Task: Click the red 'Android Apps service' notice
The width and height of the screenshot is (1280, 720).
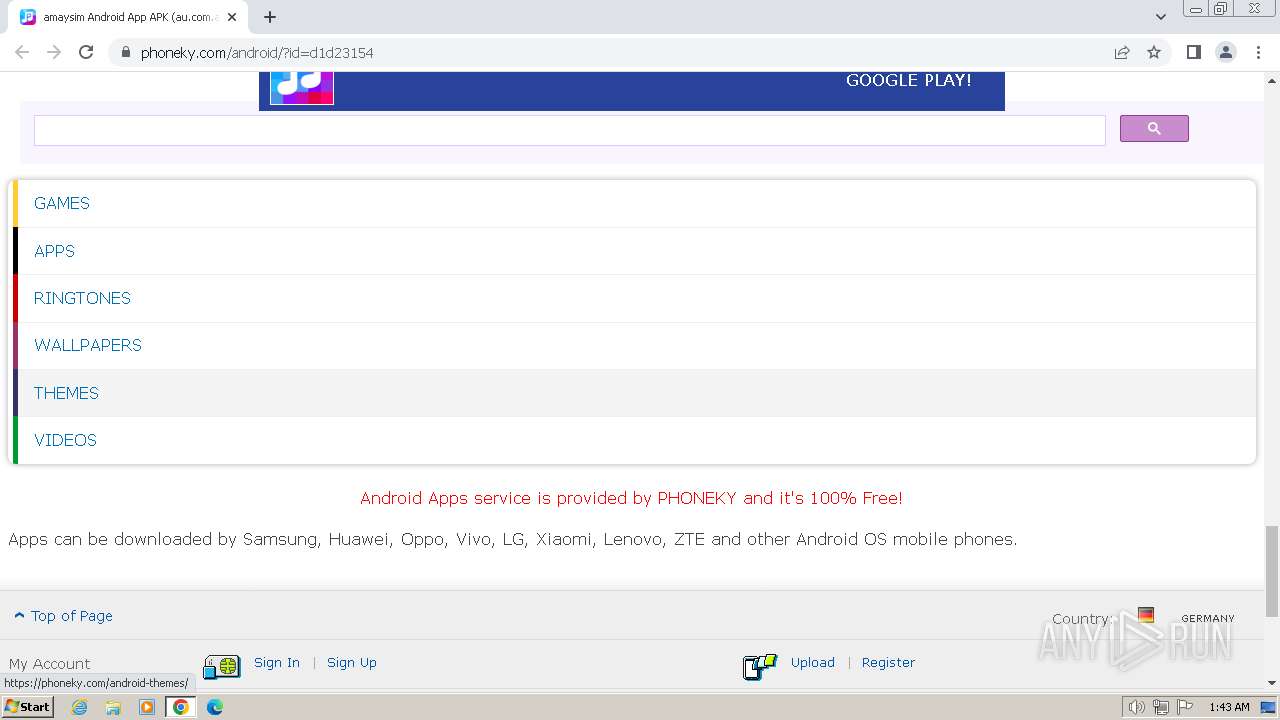Action: pyautogui.click(x=631, y=498)
